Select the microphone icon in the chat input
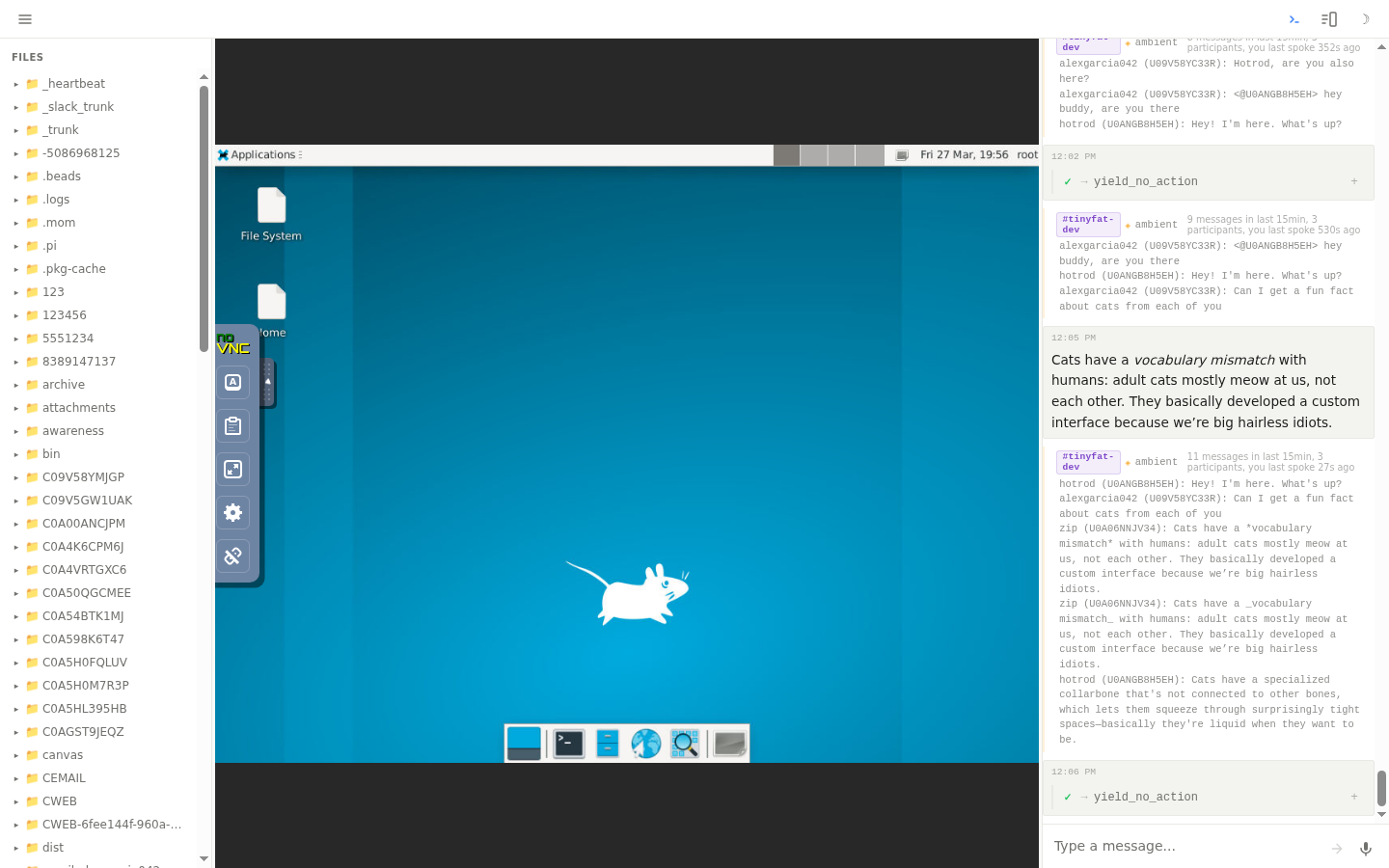The image size is (1389, 868). 1365,849
